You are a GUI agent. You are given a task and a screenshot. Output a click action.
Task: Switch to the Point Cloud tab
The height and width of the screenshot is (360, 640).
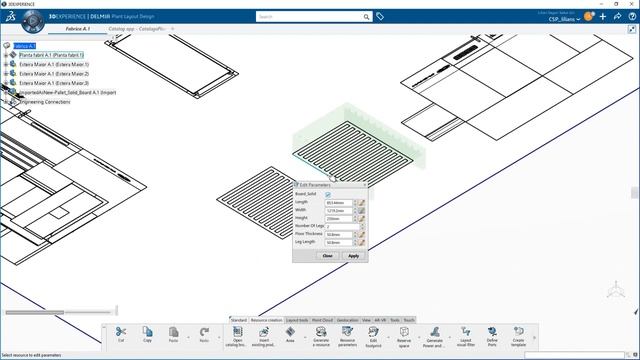(x=322, y=320)
